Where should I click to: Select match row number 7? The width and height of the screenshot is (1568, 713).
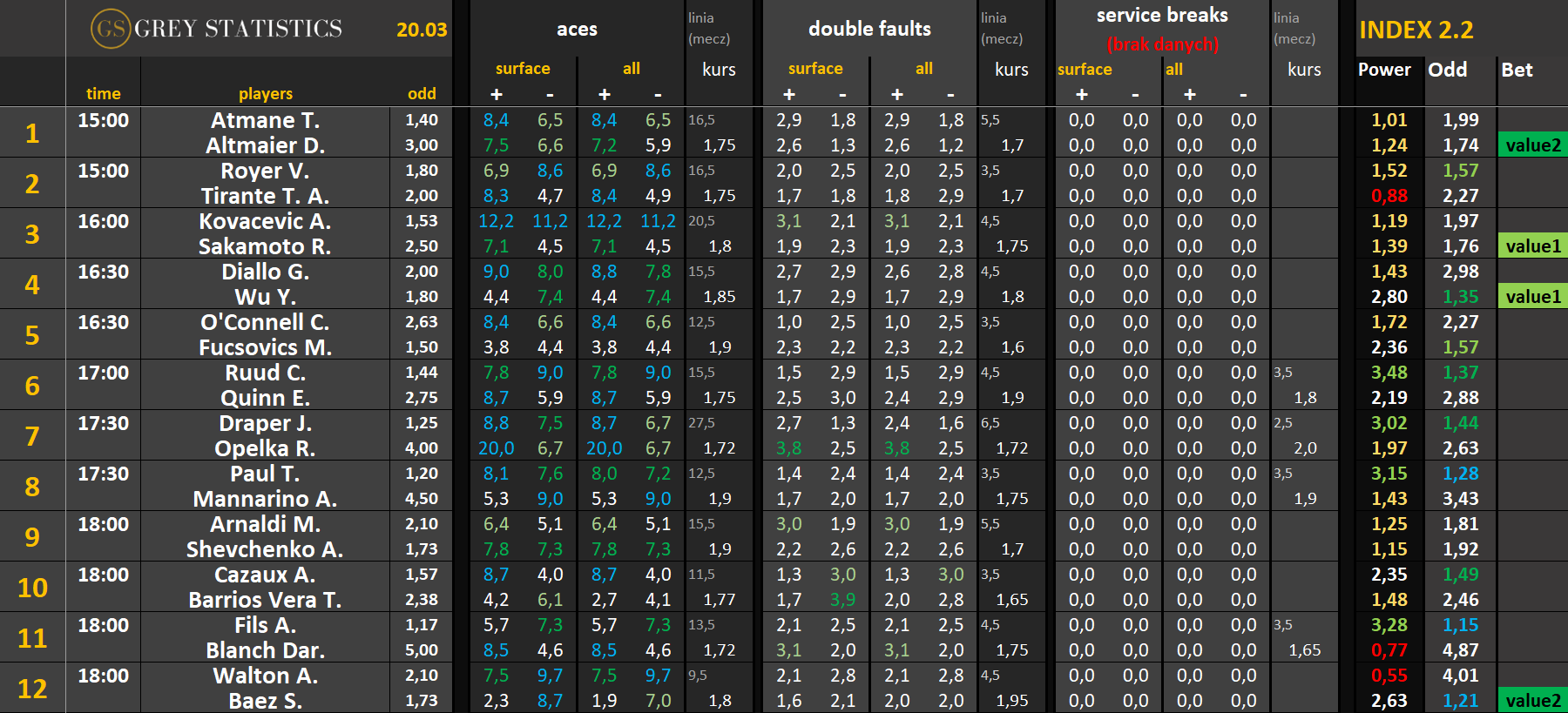(x=32, y=435)
